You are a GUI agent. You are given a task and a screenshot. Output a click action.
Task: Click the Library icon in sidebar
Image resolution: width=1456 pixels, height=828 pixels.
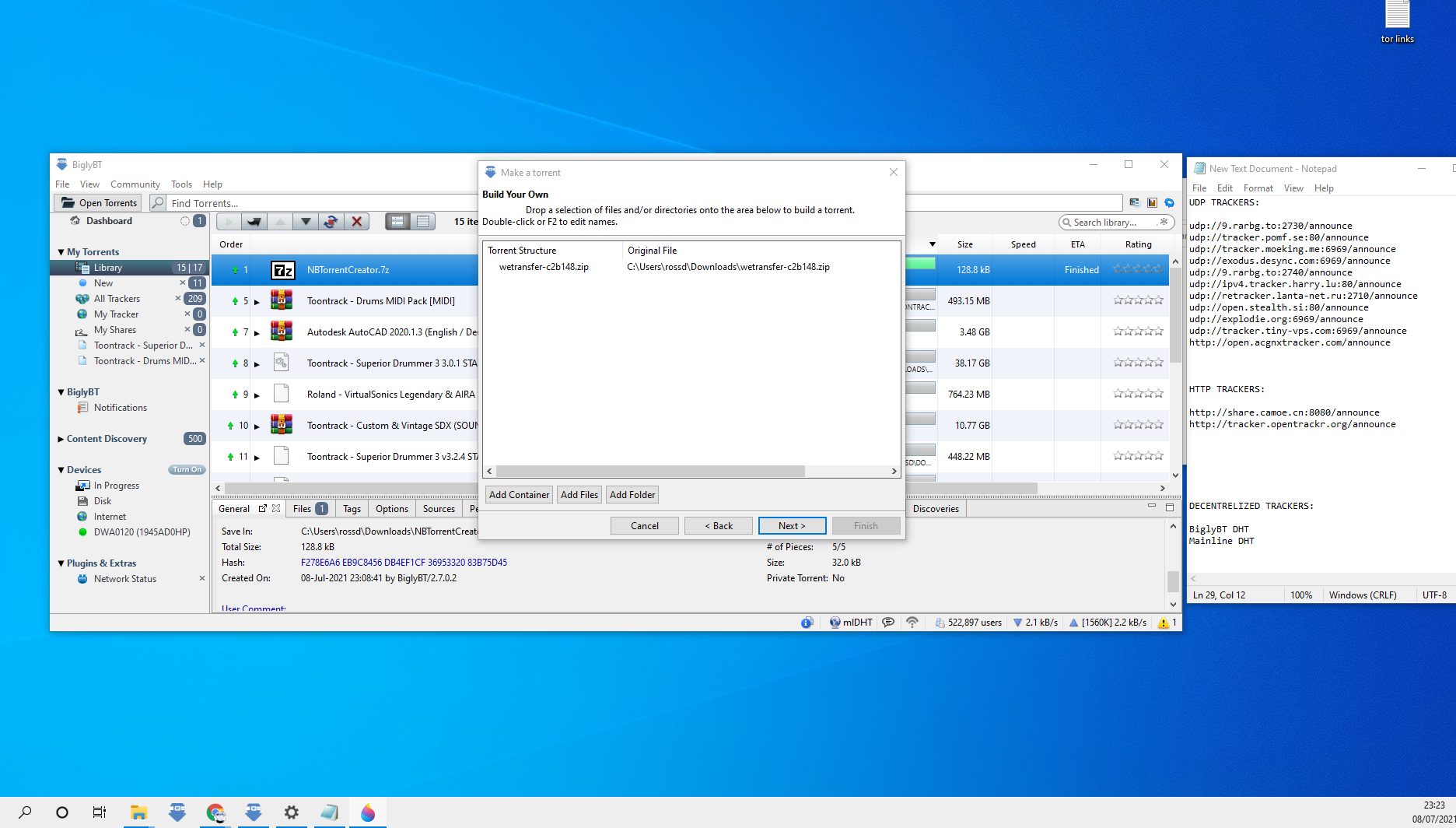(x=82, y=268)
